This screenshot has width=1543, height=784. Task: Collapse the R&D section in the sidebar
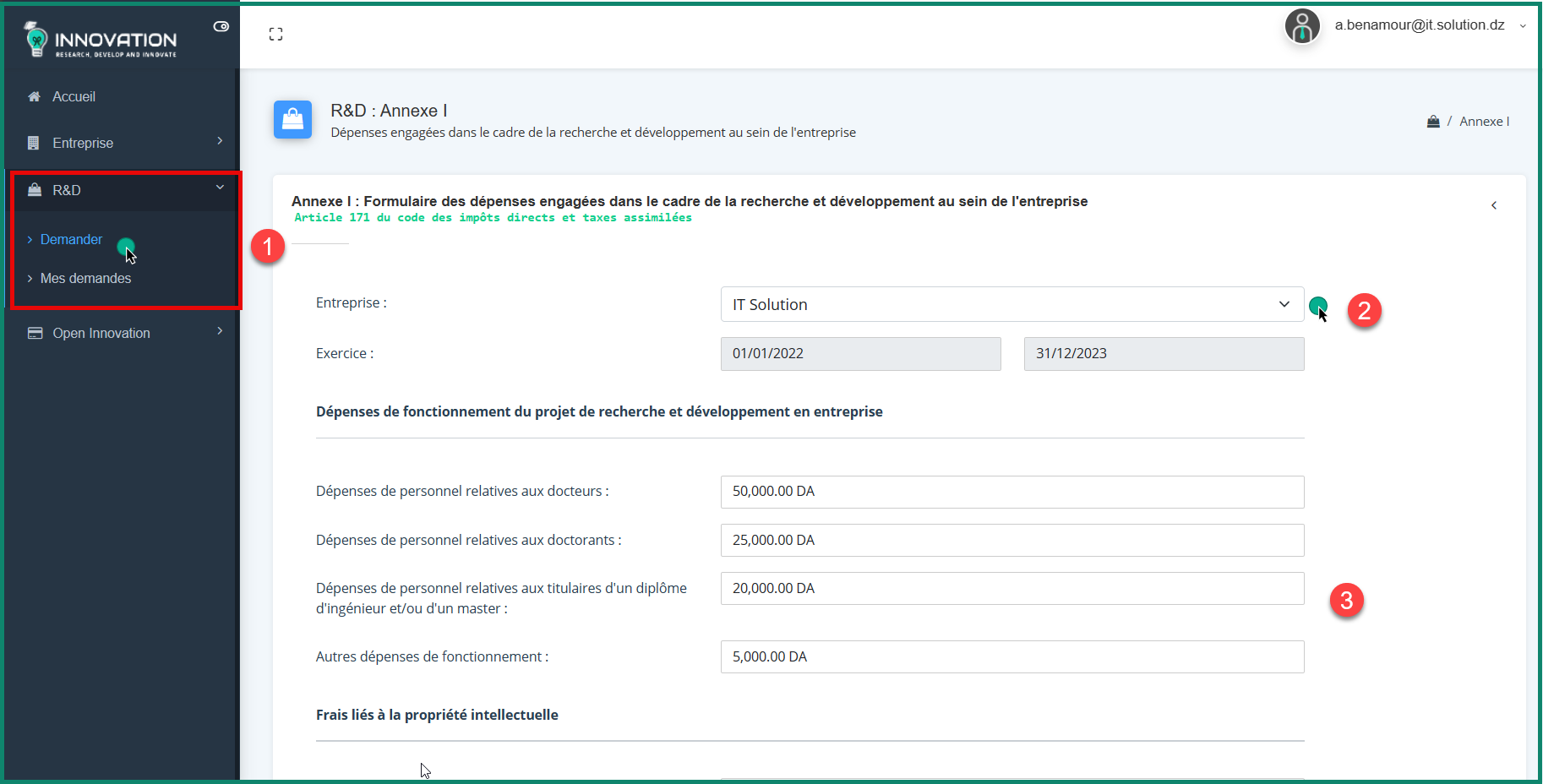coord(220,187)
